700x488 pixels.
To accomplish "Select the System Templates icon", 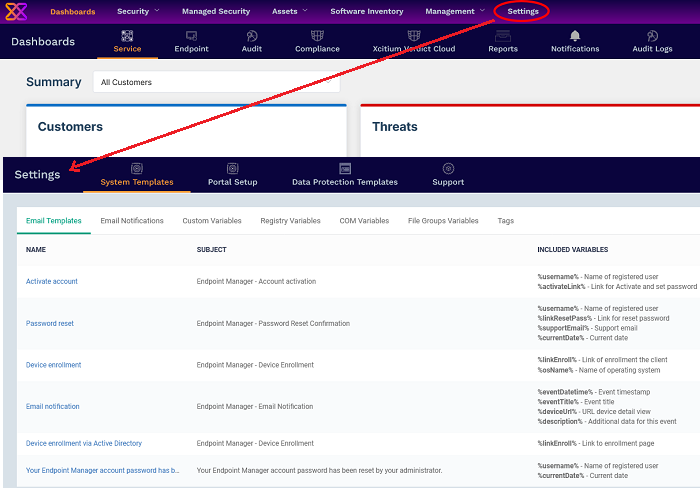I will [137, 168].
